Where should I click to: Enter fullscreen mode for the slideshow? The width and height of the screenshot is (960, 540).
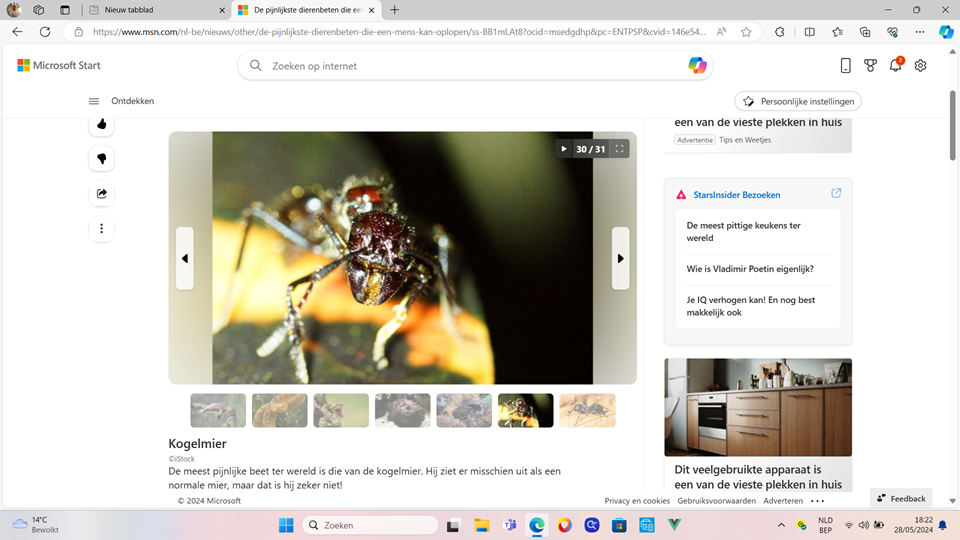620,149
